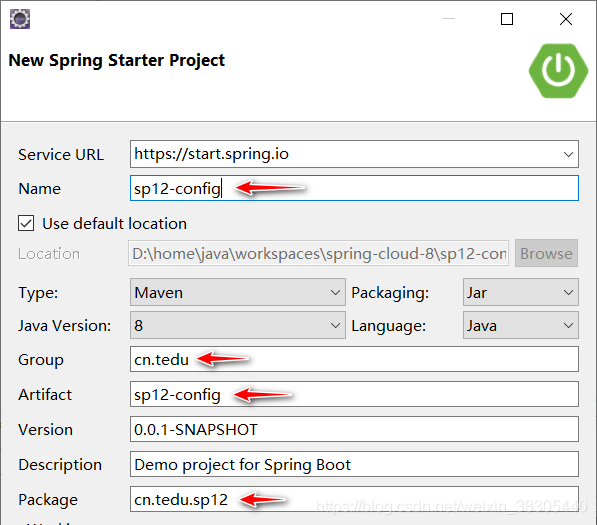The height and width of the screenshot is (525, 597).
Task: Focus the Name field with sp12-config
Action: (x=354, y=188)
